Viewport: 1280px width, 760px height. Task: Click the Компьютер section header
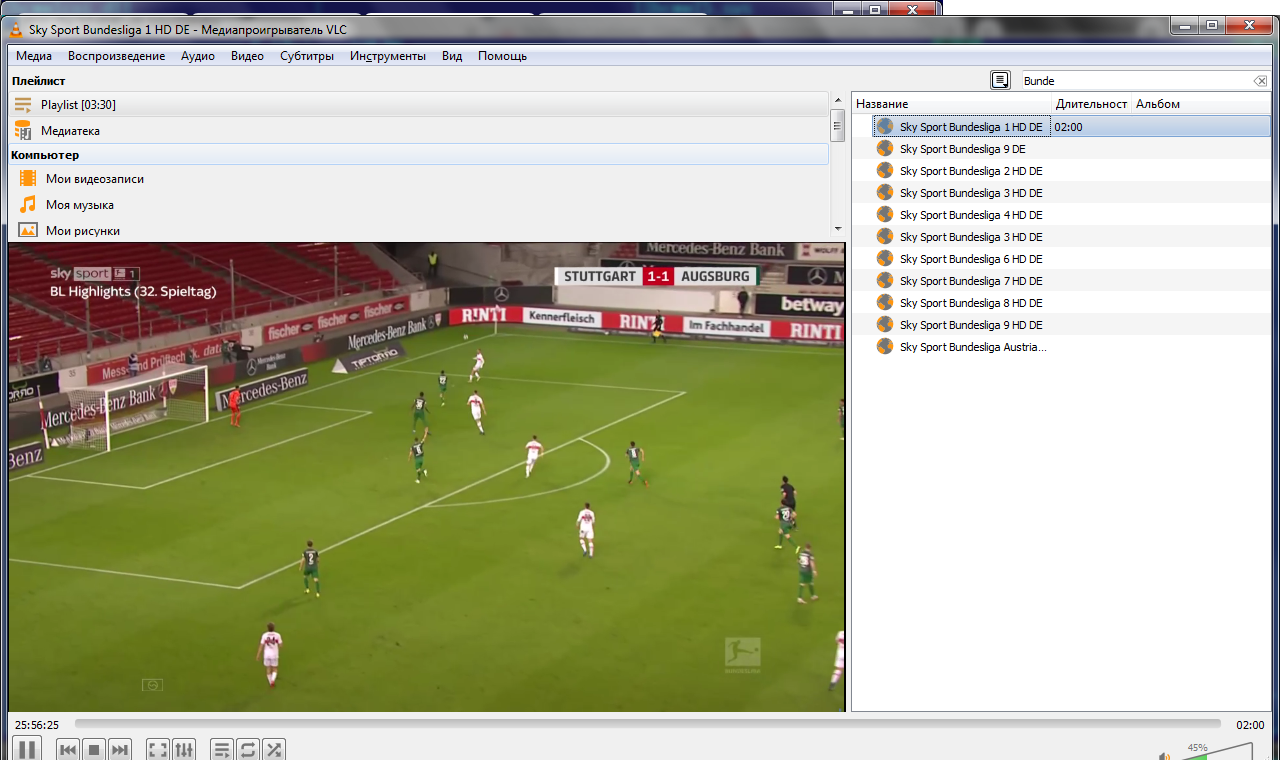coord(418,155)
